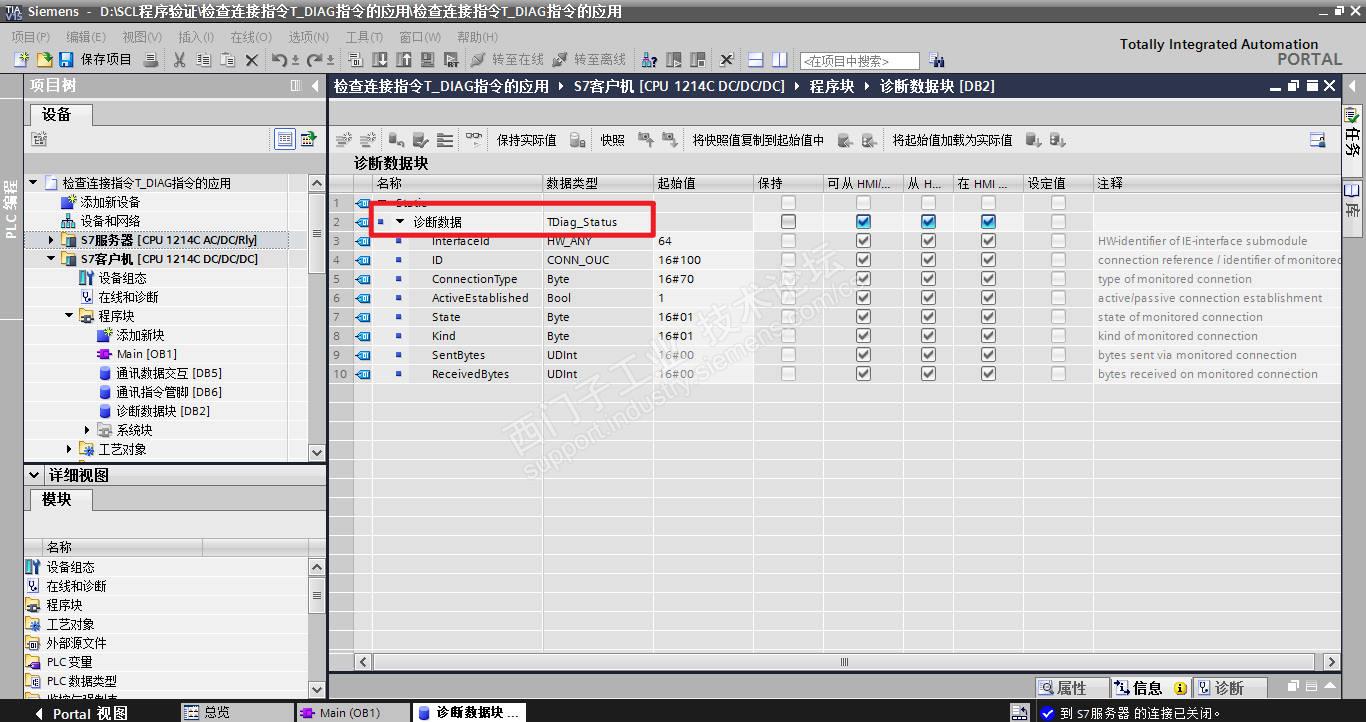Click the download to device icon
Screen dimensions: 1366x722
point(380,60)
